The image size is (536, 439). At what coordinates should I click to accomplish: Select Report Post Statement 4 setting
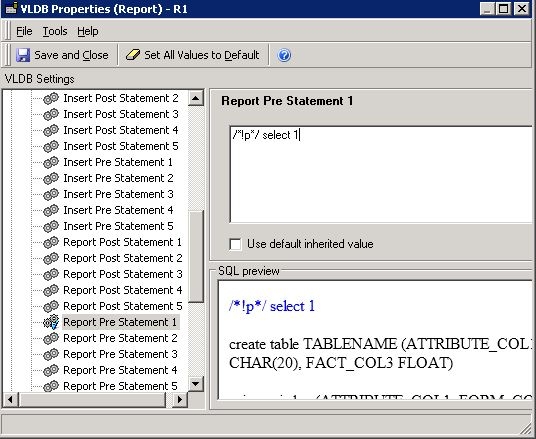click(123, 290)
